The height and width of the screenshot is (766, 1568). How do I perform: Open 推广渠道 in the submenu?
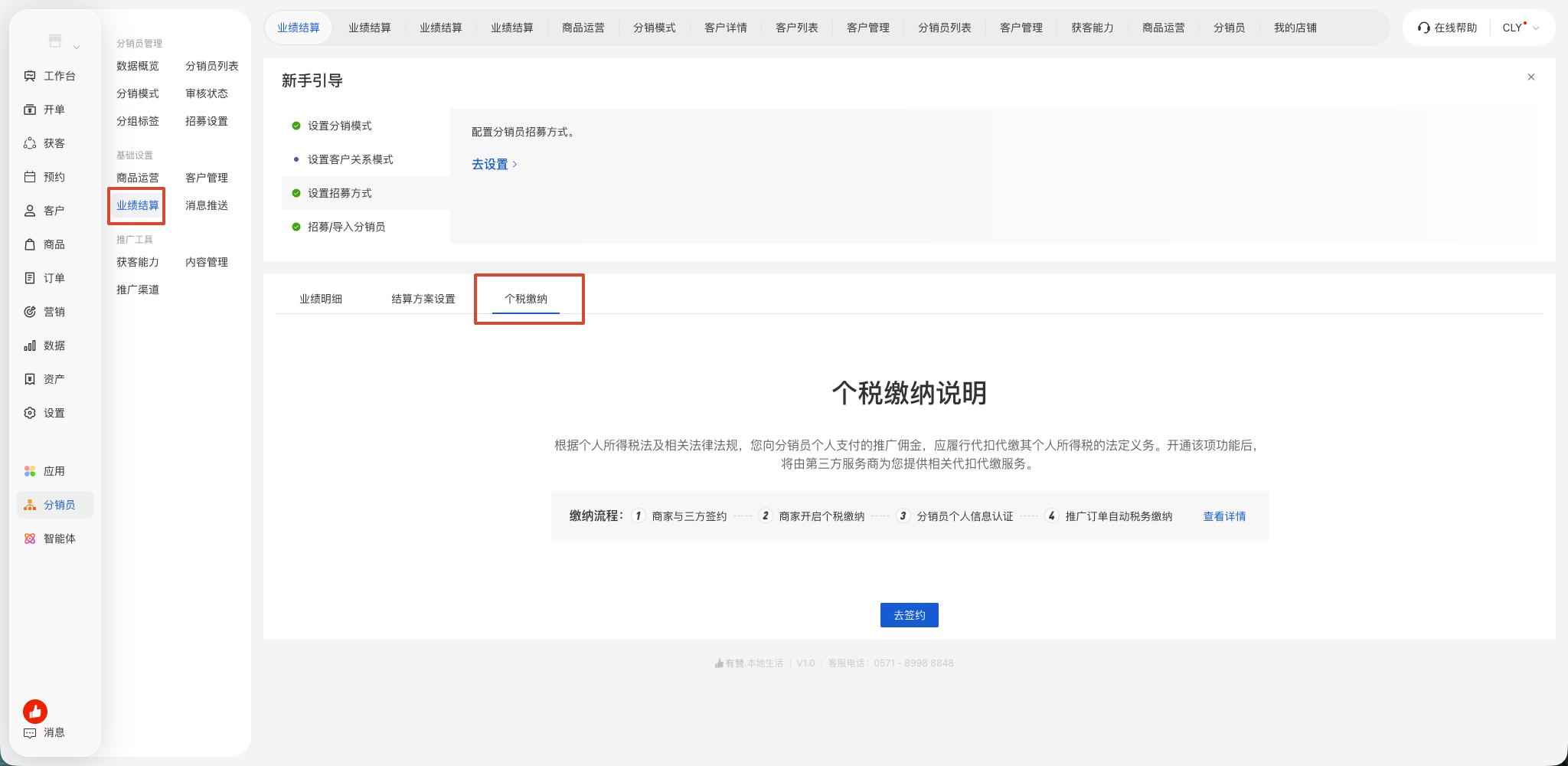coord(138,290)
